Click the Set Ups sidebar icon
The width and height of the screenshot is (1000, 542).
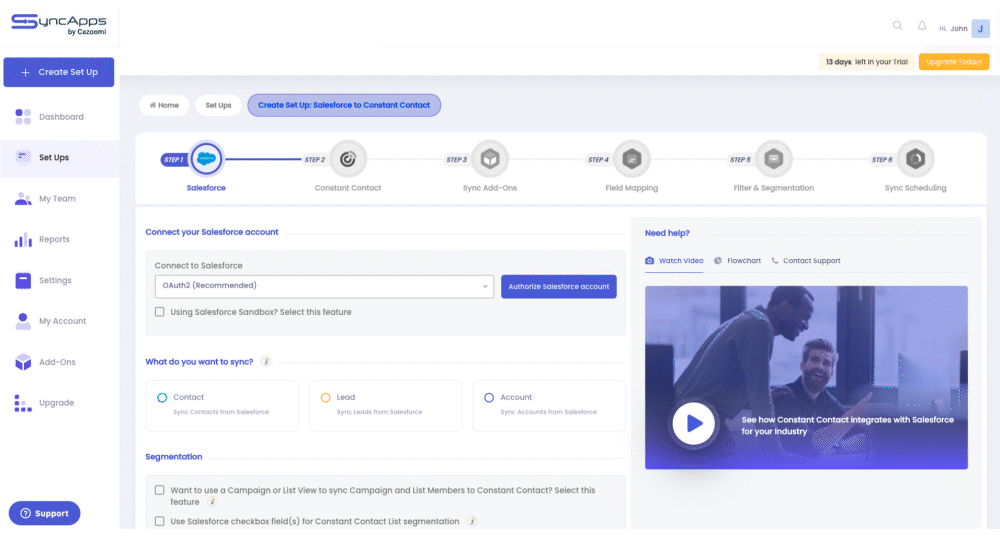(x=23, y=157)
